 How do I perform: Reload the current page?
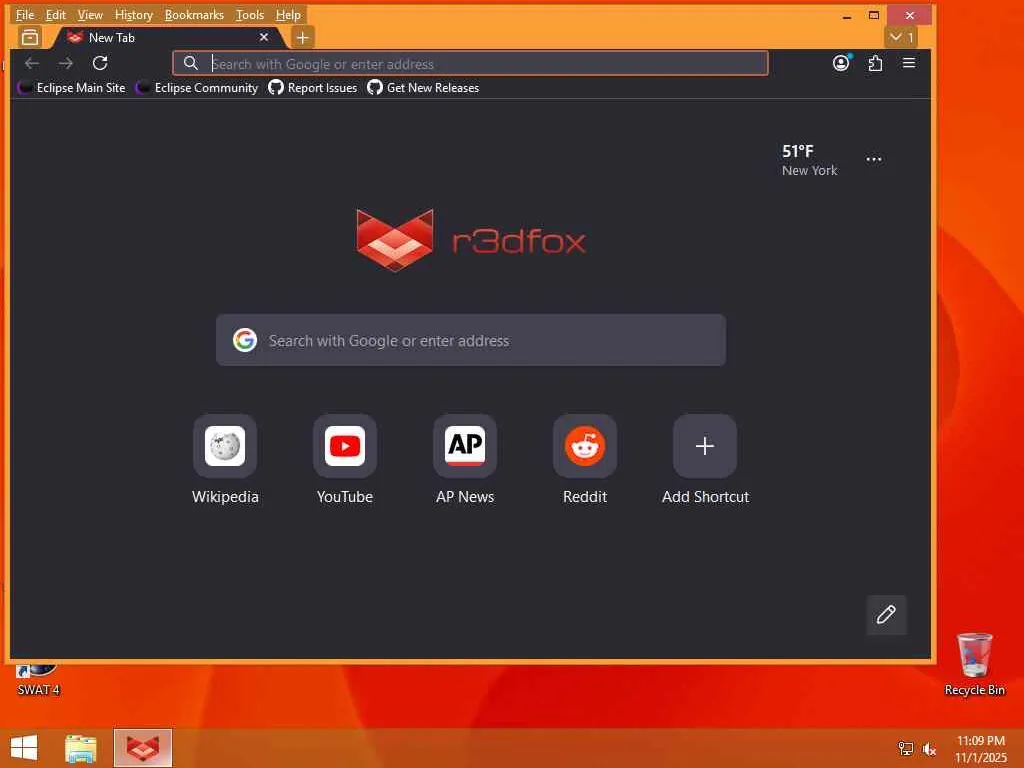tap(100, 63)
